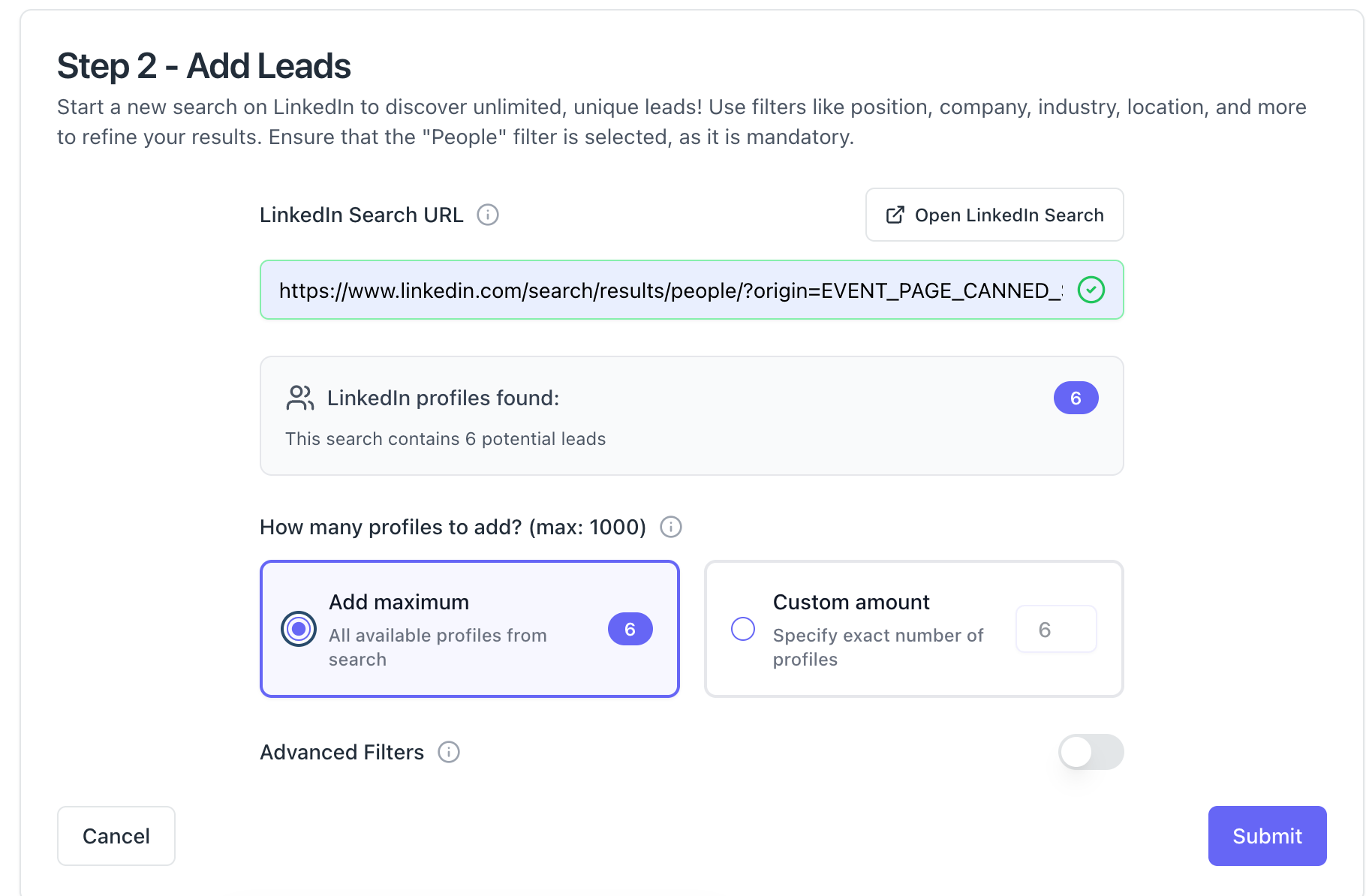Image resolution: width=1366 pixels, height=896 pixels.
Task: Select the Add maximum radio button
Action: coord(299,629)
